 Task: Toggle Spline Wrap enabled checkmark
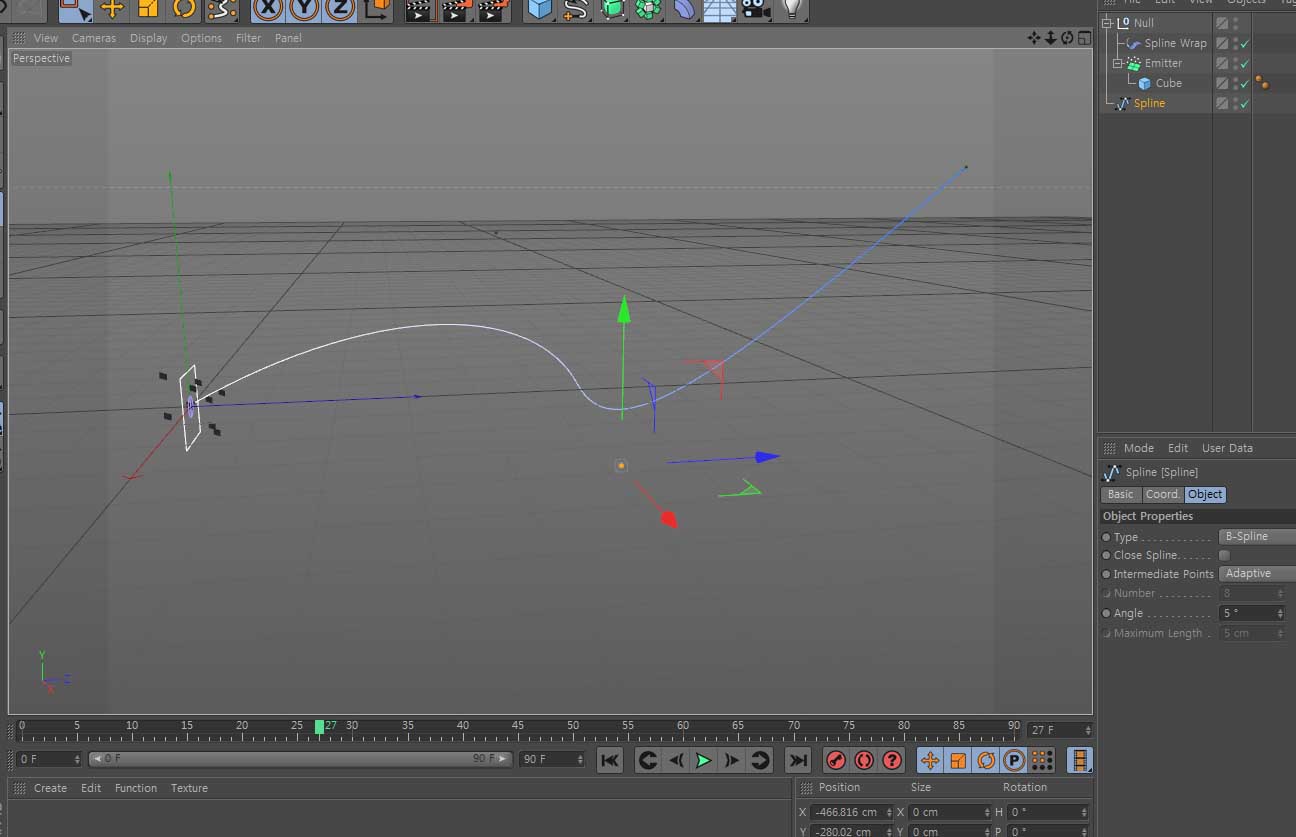1245,44
